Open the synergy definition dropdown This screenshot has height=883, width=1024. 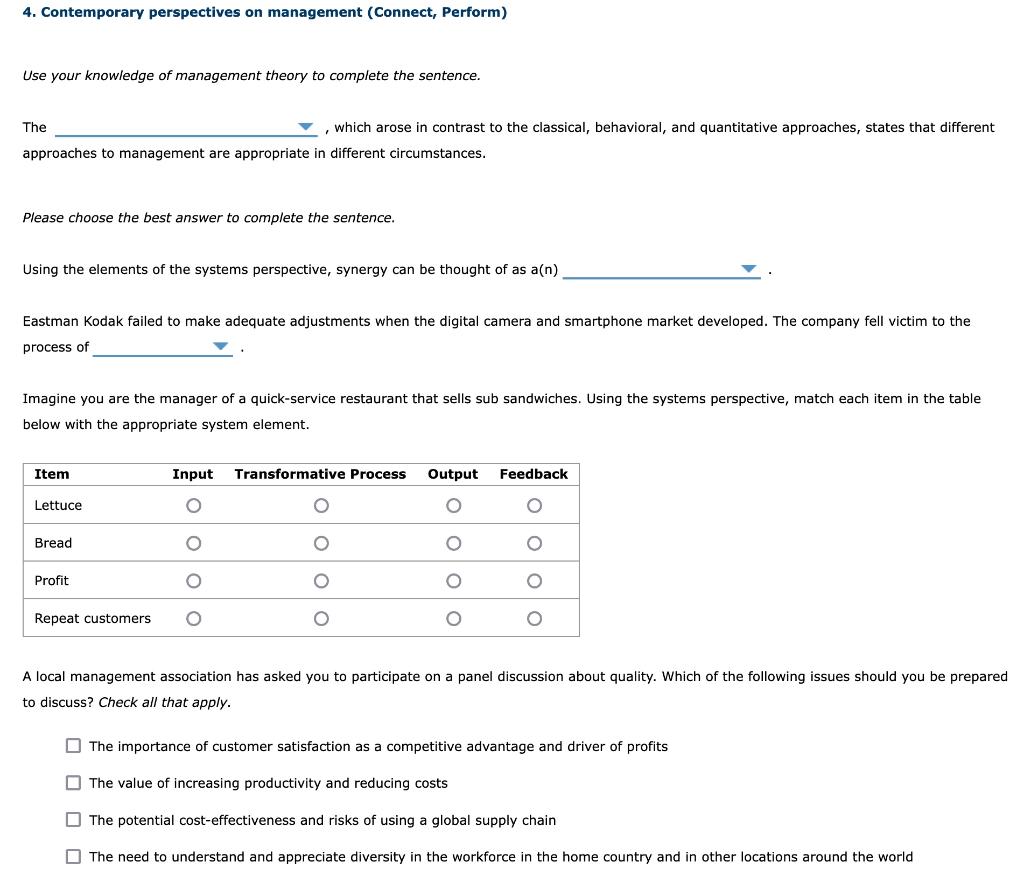[x=749, y=269]
